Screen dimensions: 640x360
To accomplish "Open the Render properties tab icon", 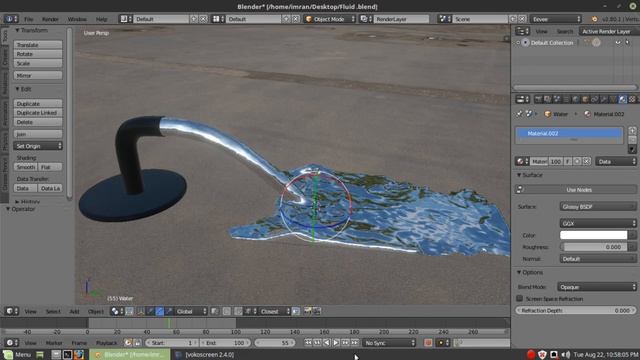I will pos(538,99).
